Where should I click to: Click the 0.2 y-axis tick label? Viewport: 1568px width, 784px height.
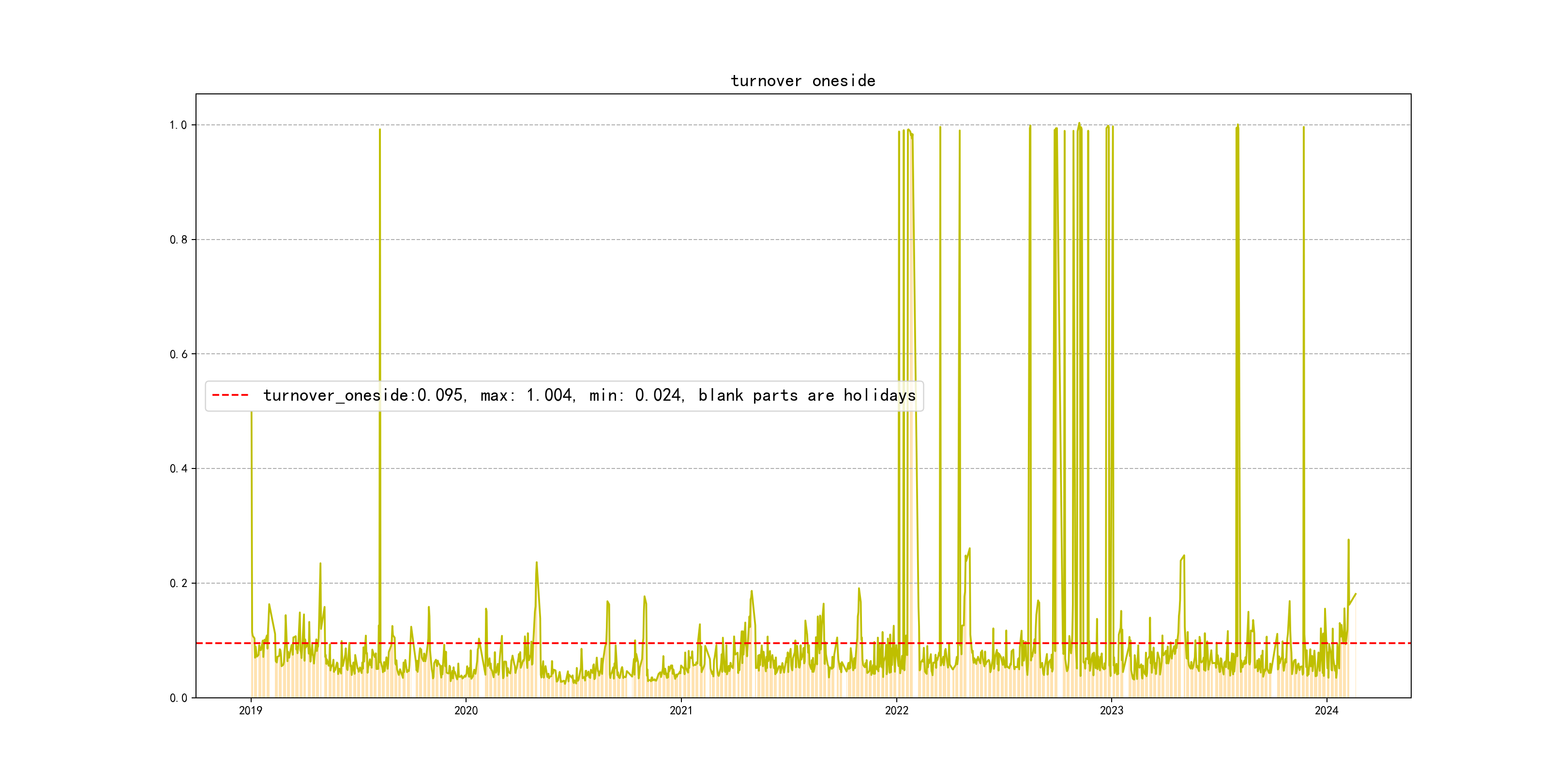pyautogui.click(x=178, y=583)
